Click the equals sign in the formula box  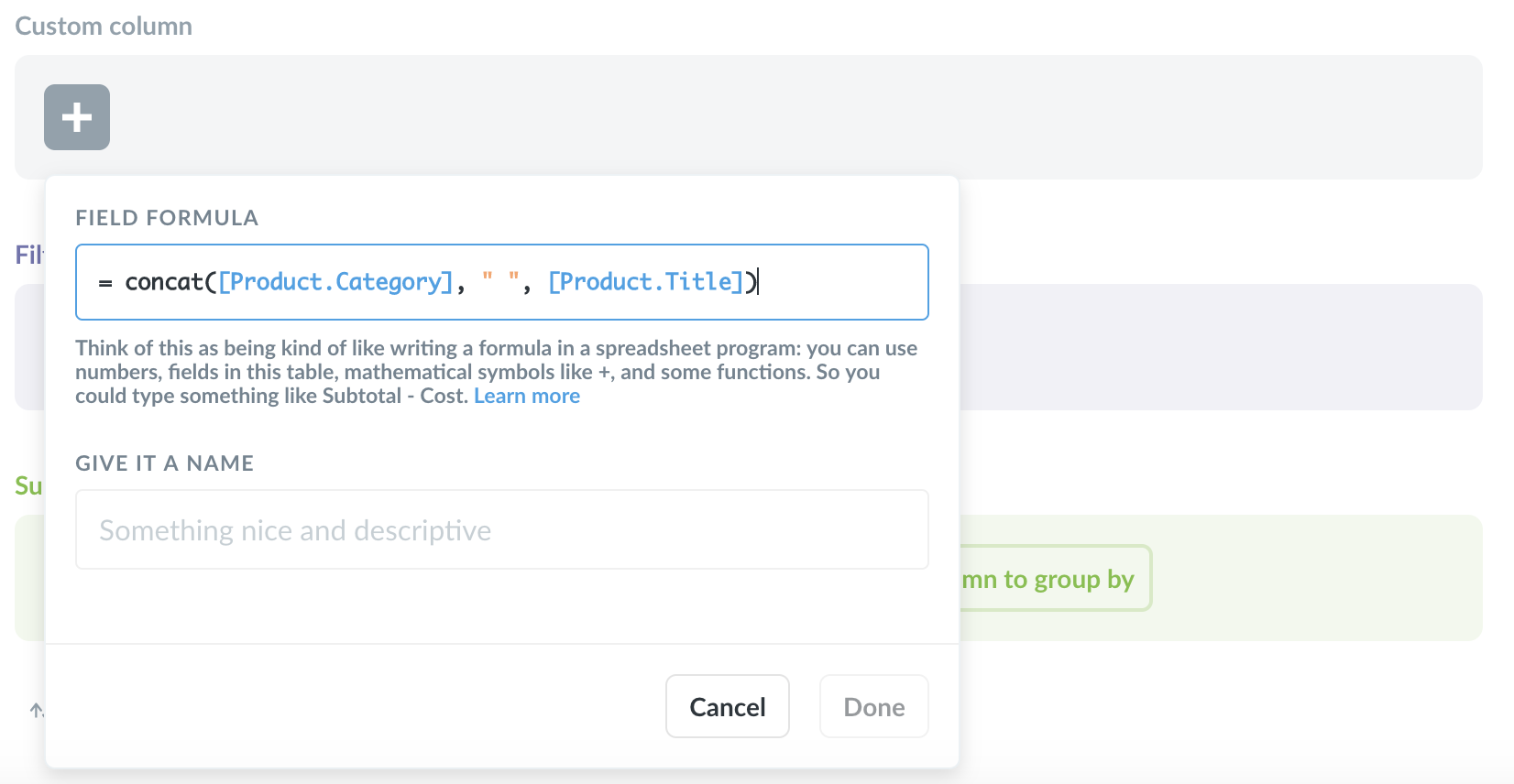point(105,283)
